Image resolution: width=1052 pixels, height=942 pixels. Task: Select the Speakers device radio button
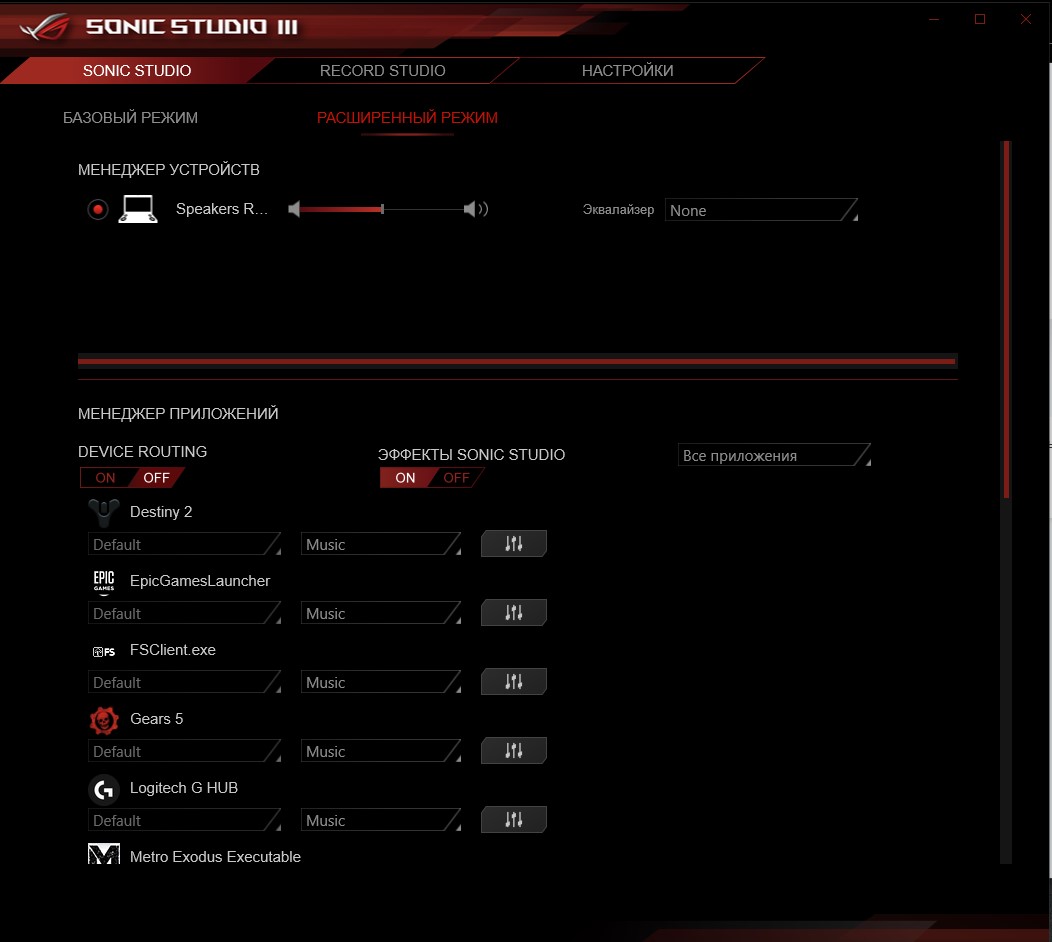click(x=97, y=209)
